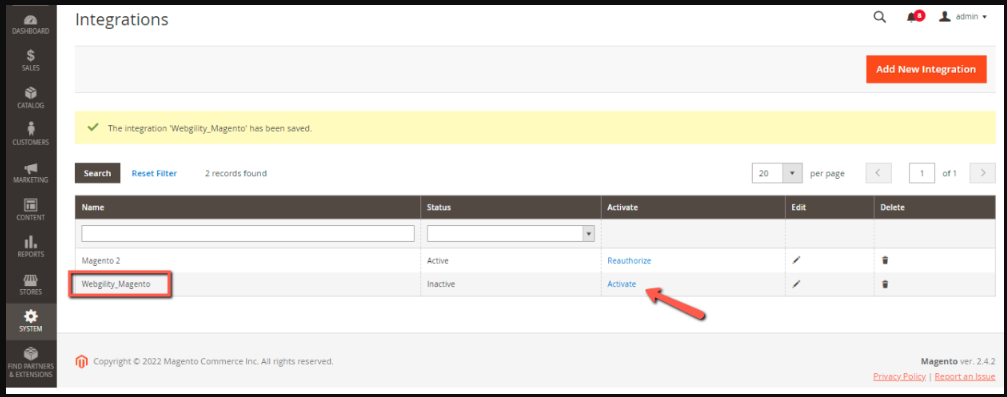The image size is (1007, 397).
Task: Open System menu in sidebar
Action: tap(30, 322)
